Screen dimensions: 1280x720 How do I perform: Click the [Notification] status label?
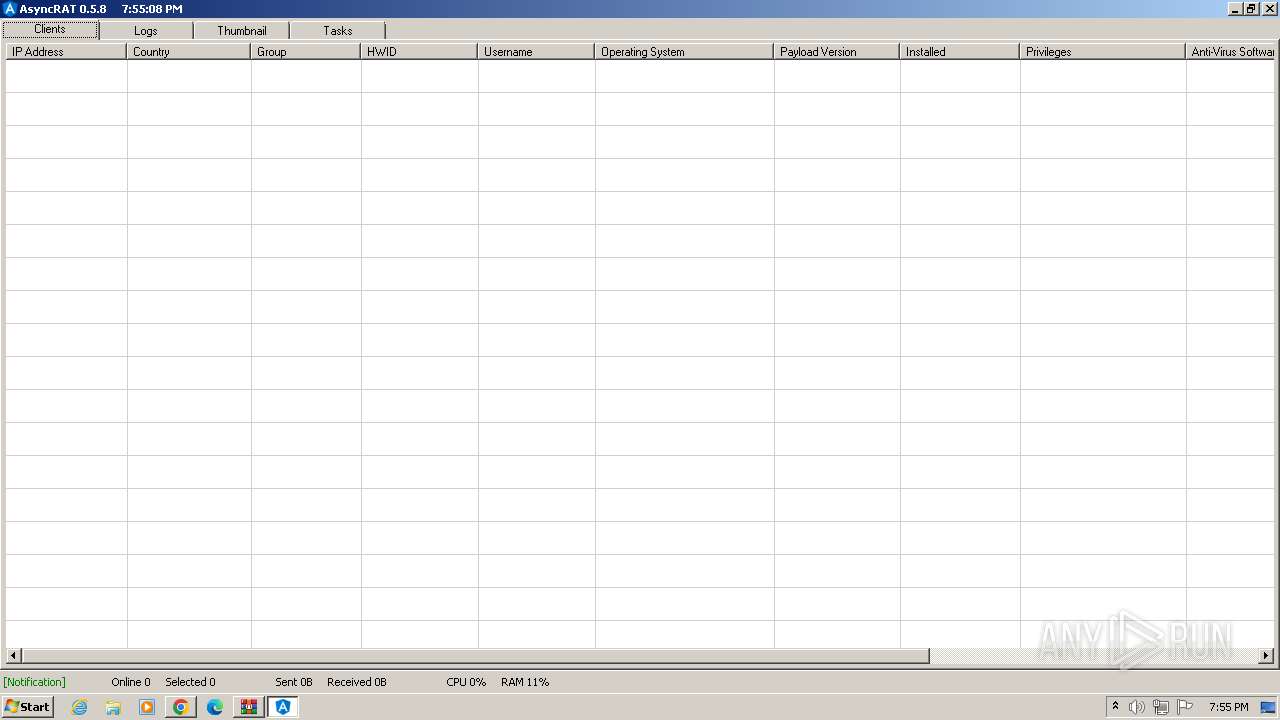[x=35, y=682]
